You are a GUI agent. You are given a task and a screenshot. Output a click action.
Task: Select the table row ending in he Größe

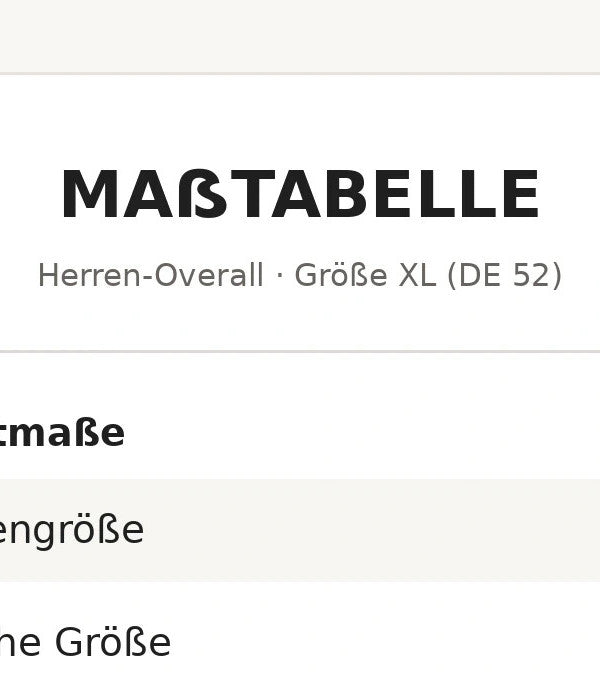point(300,629)
